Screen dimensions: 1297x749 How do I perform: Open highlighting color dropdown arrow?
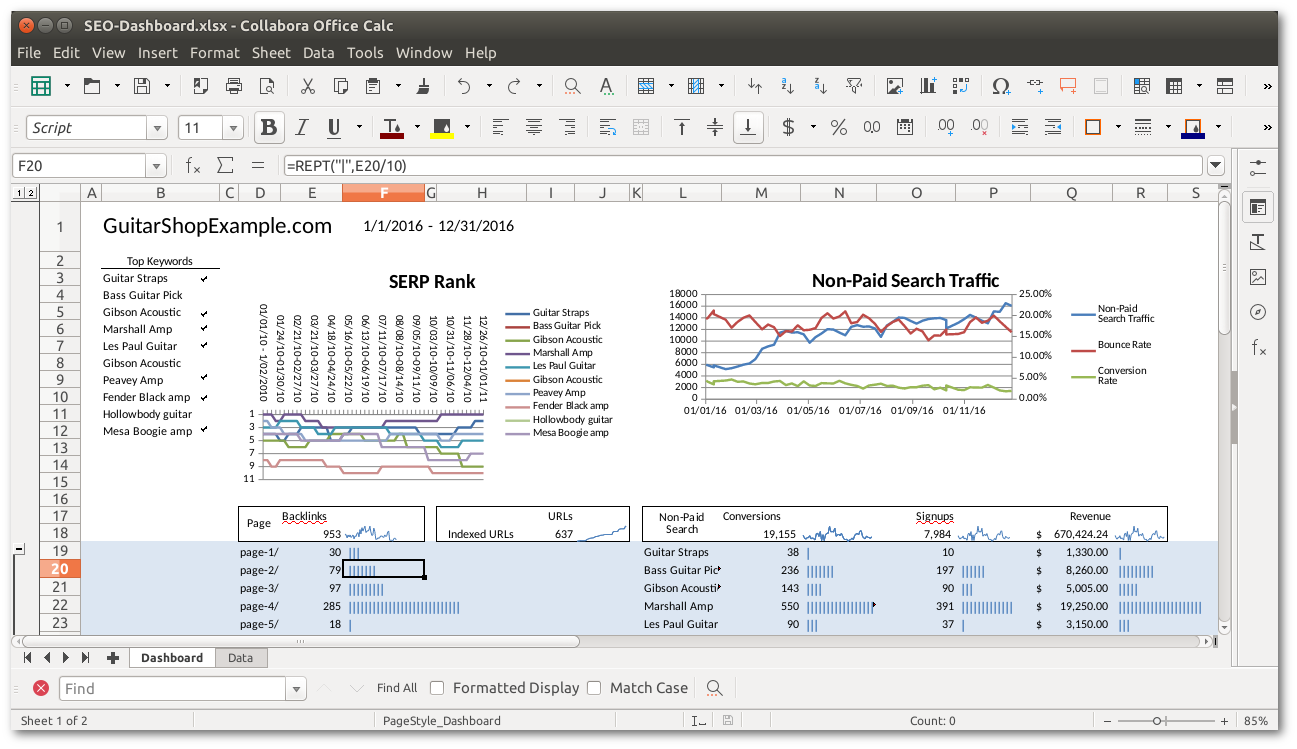pyautogui.click(x=467, y=127)
